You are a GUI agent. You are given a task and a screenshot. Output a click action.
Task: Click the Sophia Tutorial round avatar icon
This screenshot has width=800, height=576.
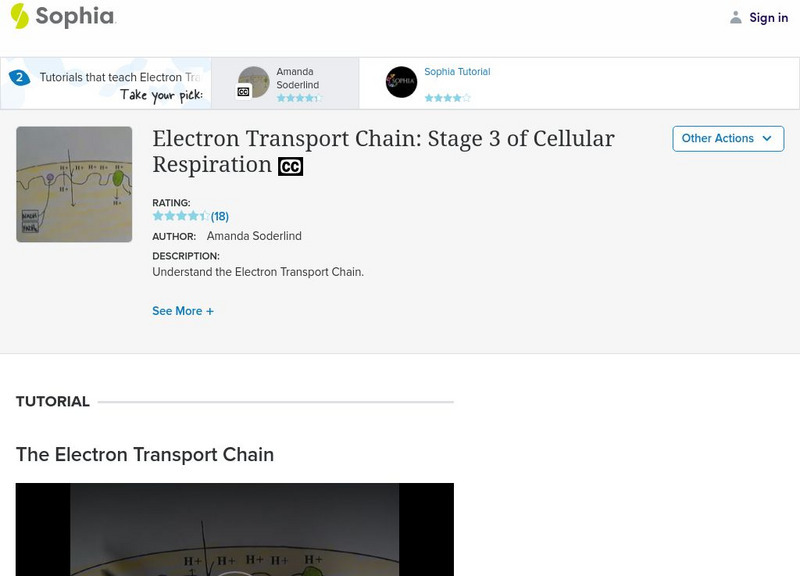click(x=401, y=82)
